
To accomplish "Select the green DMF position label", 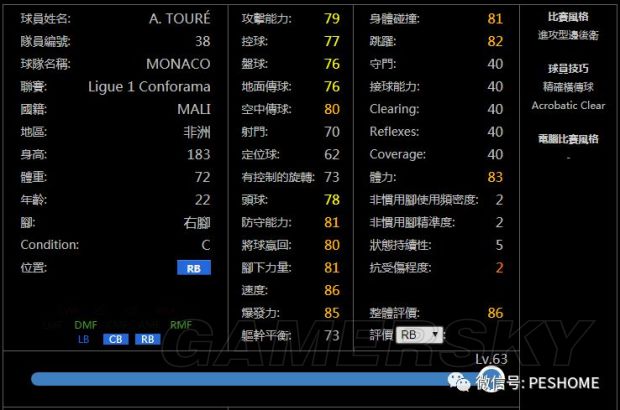I will coord(86,325).
